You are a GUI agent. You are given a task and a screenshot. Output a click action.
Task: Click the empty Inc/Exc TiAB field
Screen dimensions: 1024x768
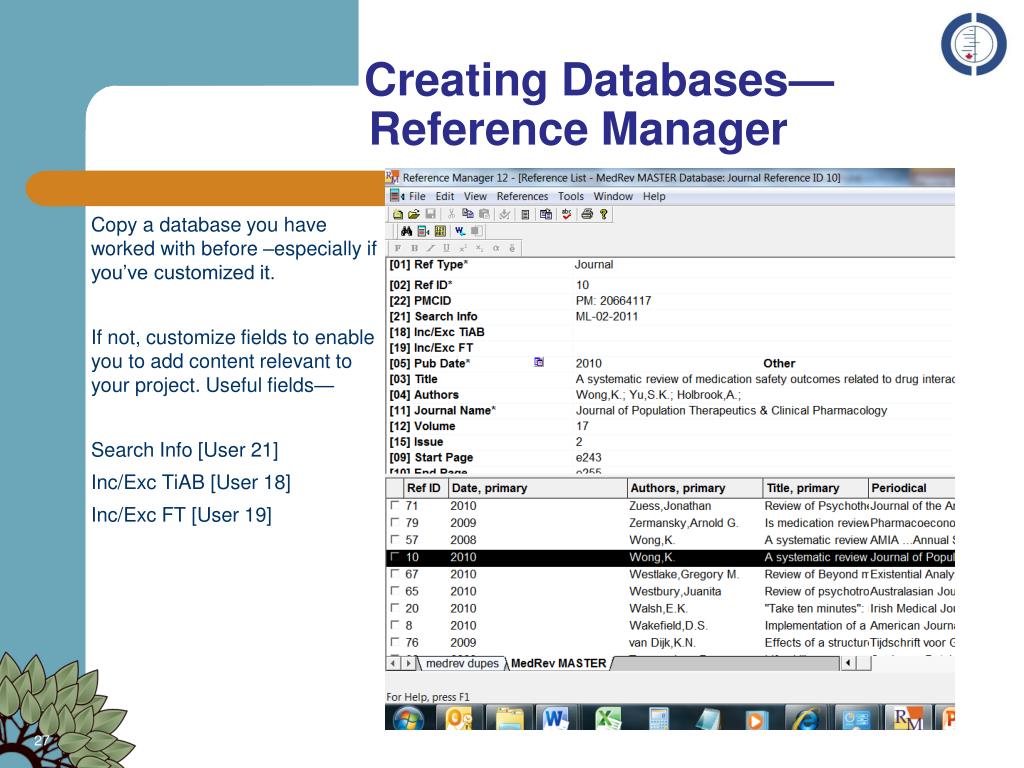point(763,332)
